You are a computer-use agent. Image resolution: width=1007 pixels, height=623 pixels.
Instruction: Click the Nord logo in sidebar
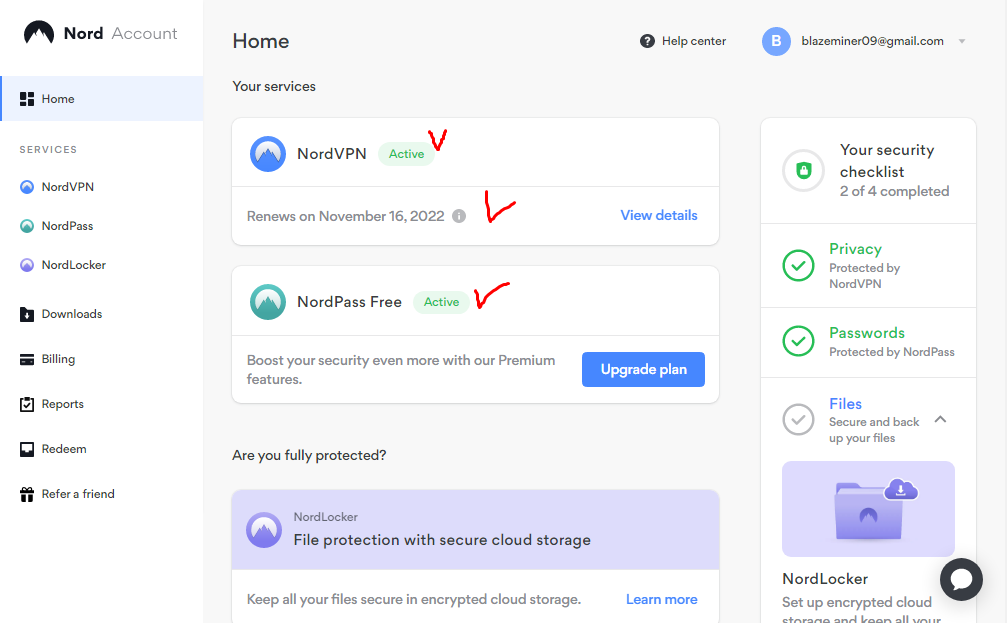39,33
